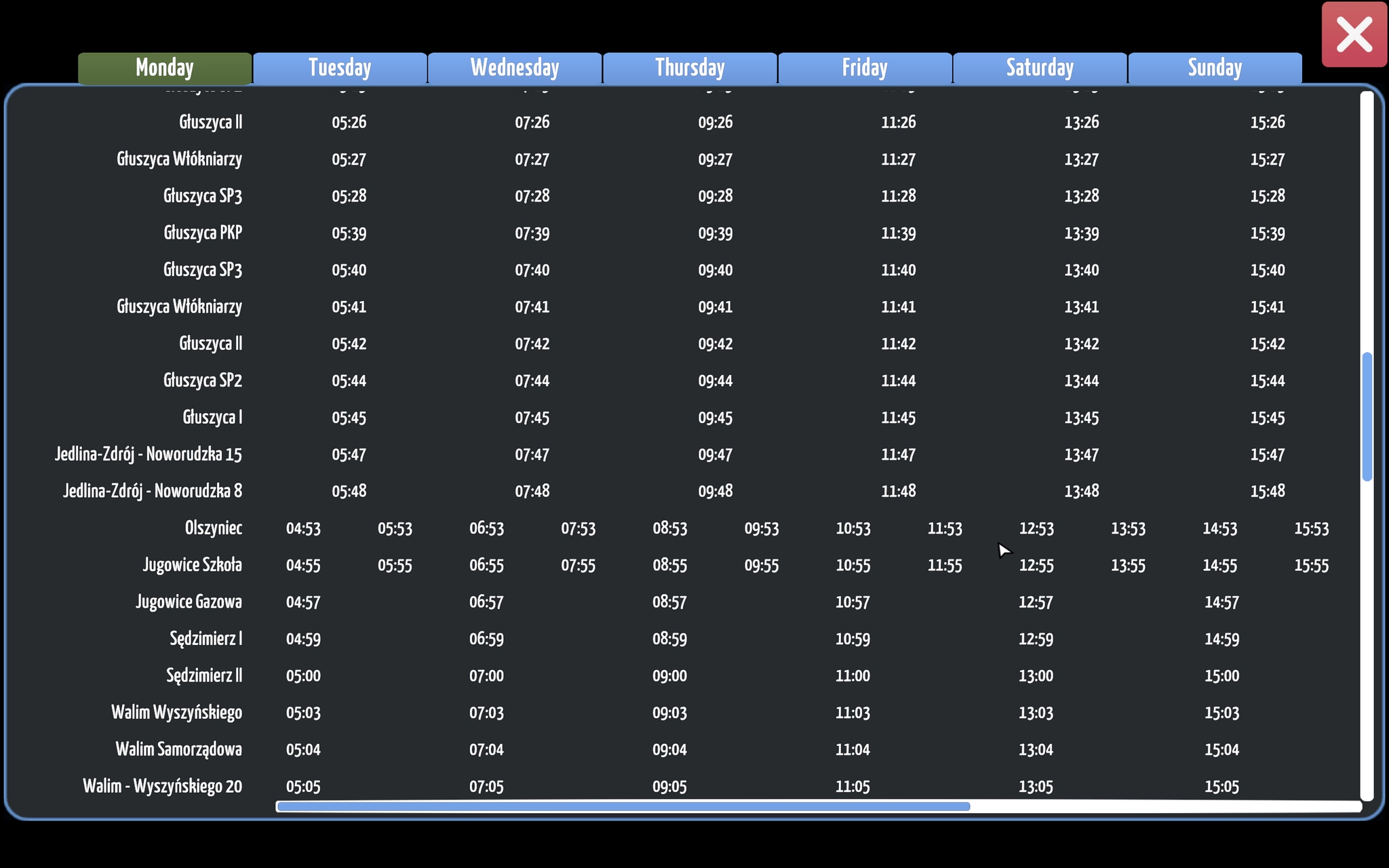
Task: Open the Sunday tab
Action: tap(1215, 68)
